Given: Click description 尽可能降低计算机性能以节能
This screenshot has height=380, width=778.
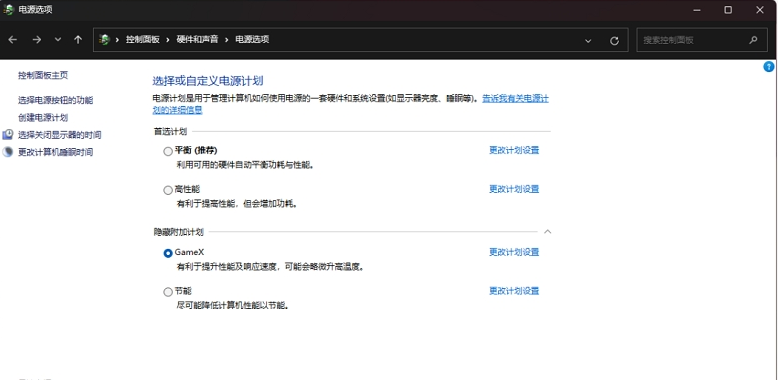Looking at the screenshot, I should click(233, 305).
